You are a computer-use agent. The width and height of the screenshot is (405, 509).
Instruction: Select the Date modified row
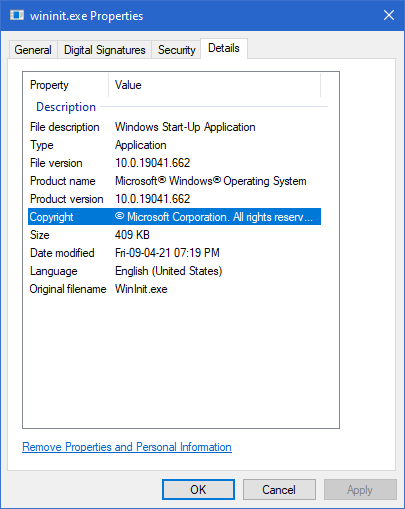click(x=174, y=253)
